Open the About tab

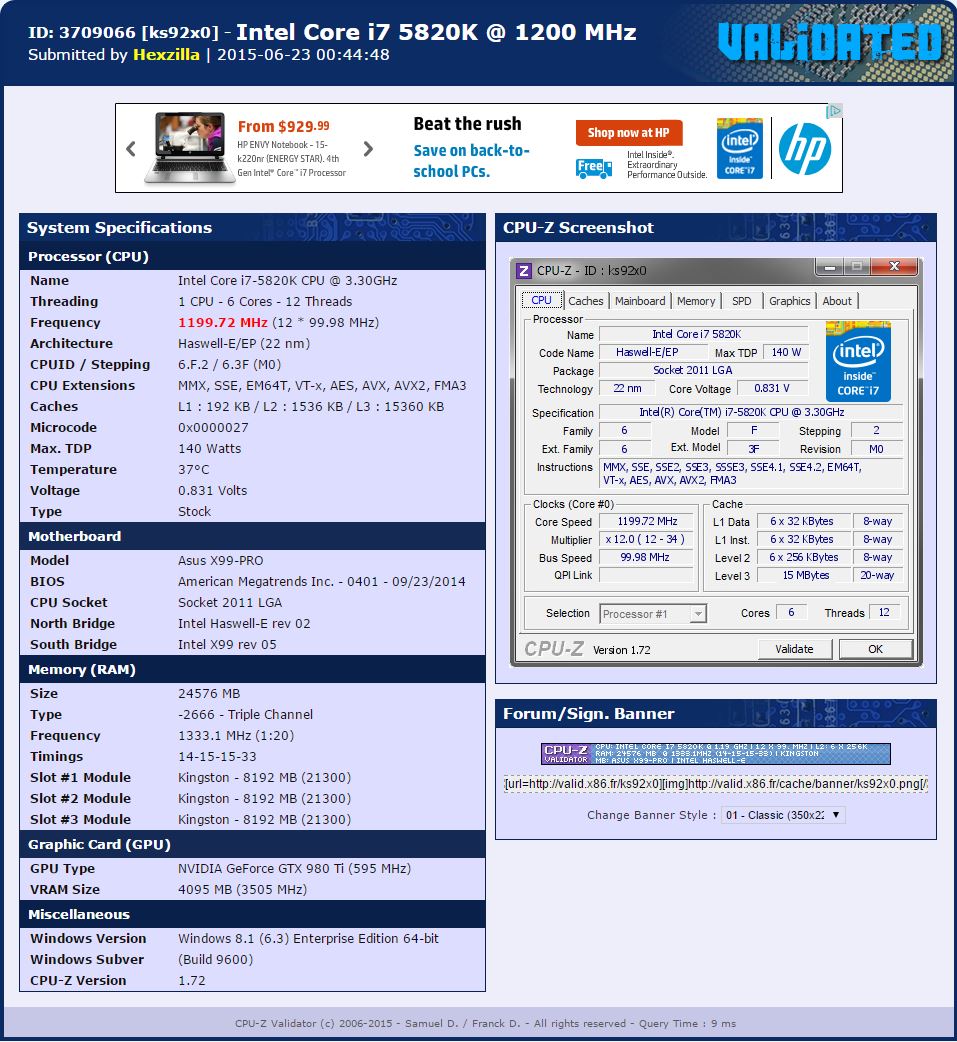click(x=837, y=301)
